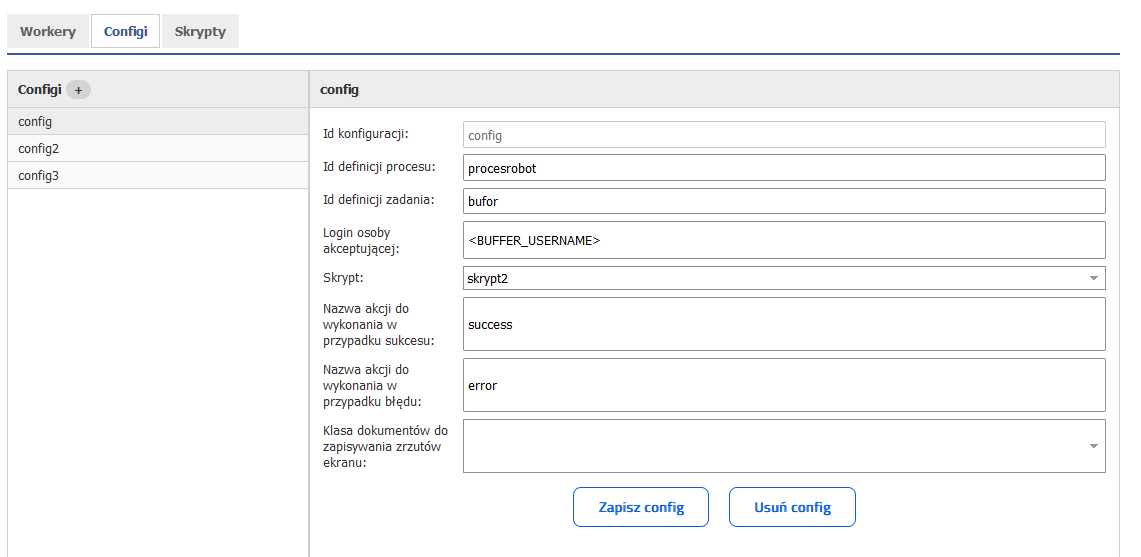Focus the Id konfiguracji field

(x=784, y=135)
